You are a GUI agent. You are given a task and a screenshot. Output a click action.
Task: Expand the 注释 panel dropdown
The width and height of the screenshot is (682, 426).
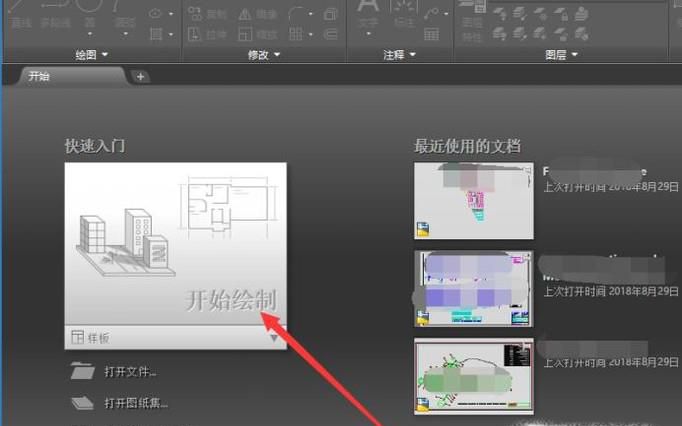[411, 55]
